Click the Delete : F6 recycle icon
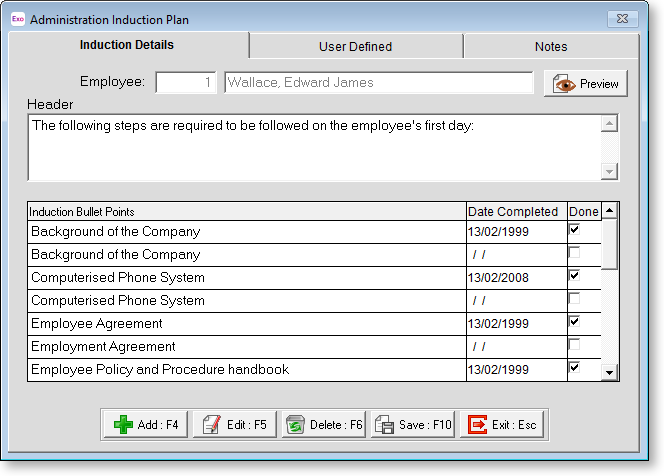This screenshot has height=476, width=664. 294,425
